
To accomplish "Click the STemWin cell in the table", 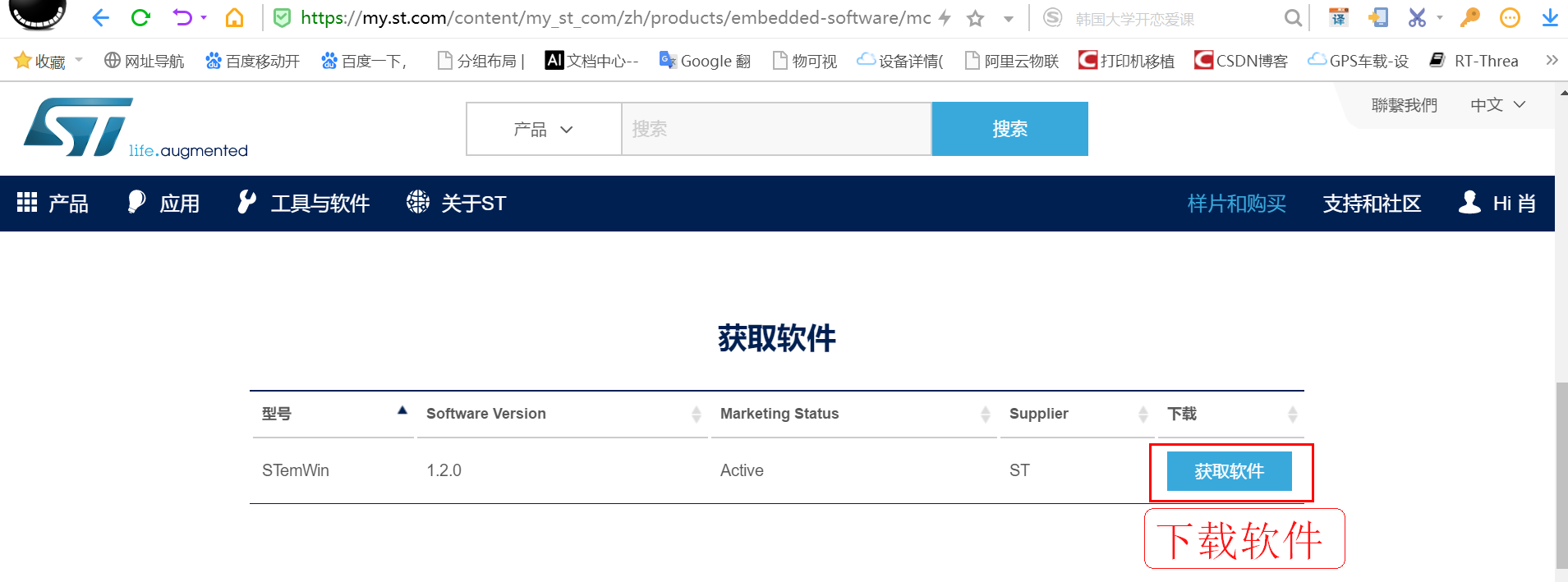I will pos(296,470).
